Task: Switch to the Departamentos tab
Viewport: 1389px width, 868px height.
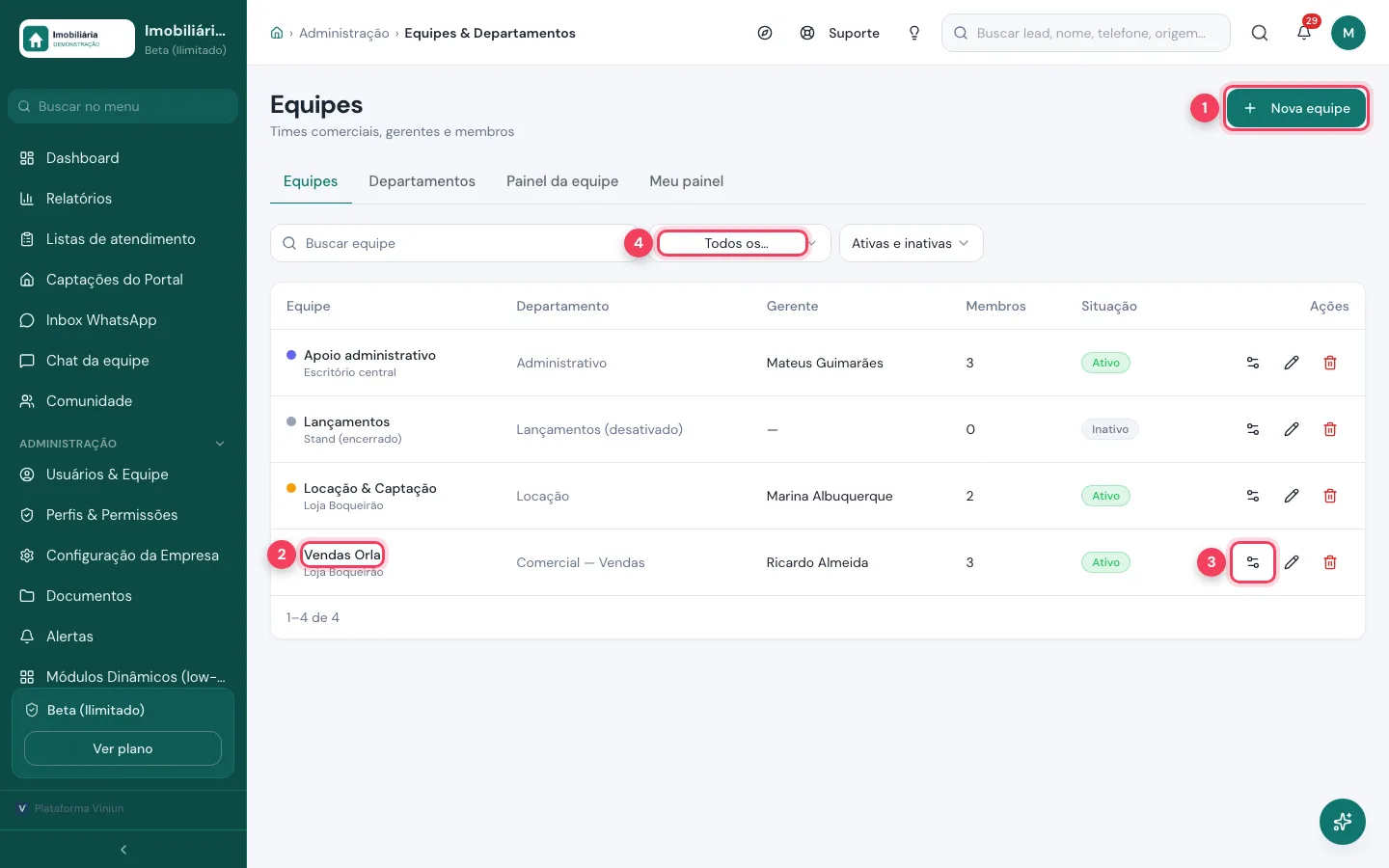Action: pos(422,181)
